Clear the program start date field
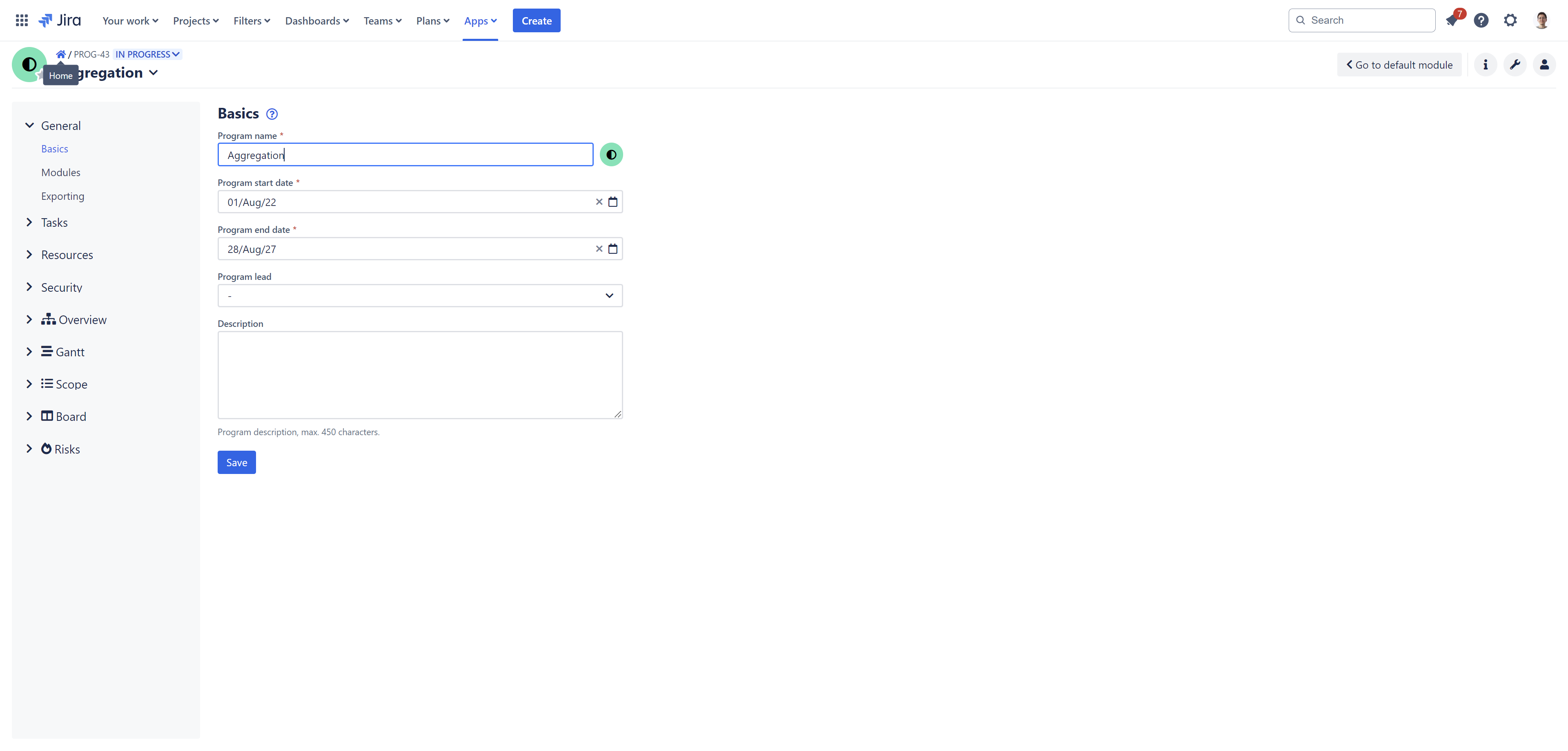This screenshot has width=1568, height=751. (x=598, y=201)
